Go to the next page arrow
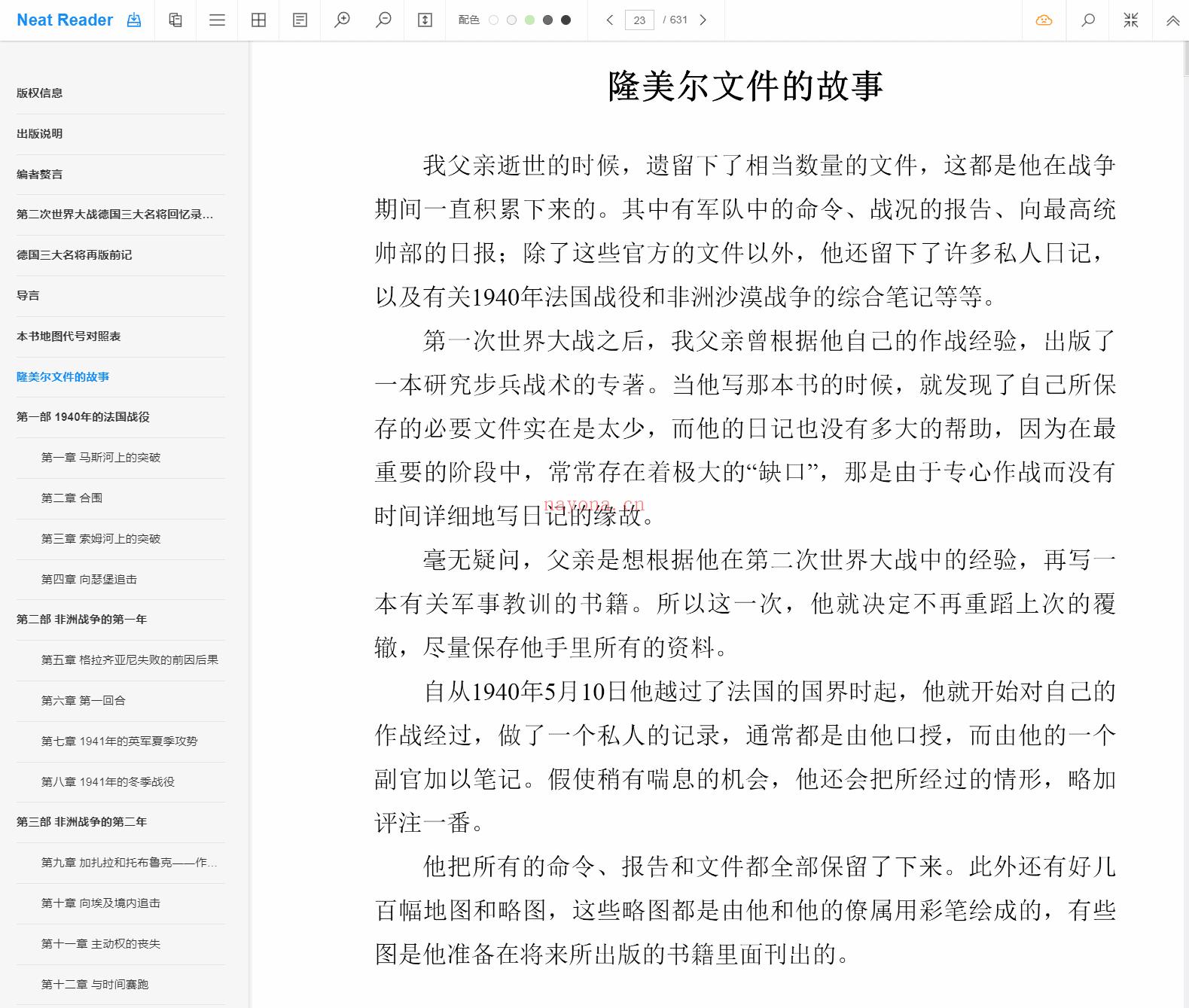The height and width of the screenshot is (1008, 1189). 703,20
